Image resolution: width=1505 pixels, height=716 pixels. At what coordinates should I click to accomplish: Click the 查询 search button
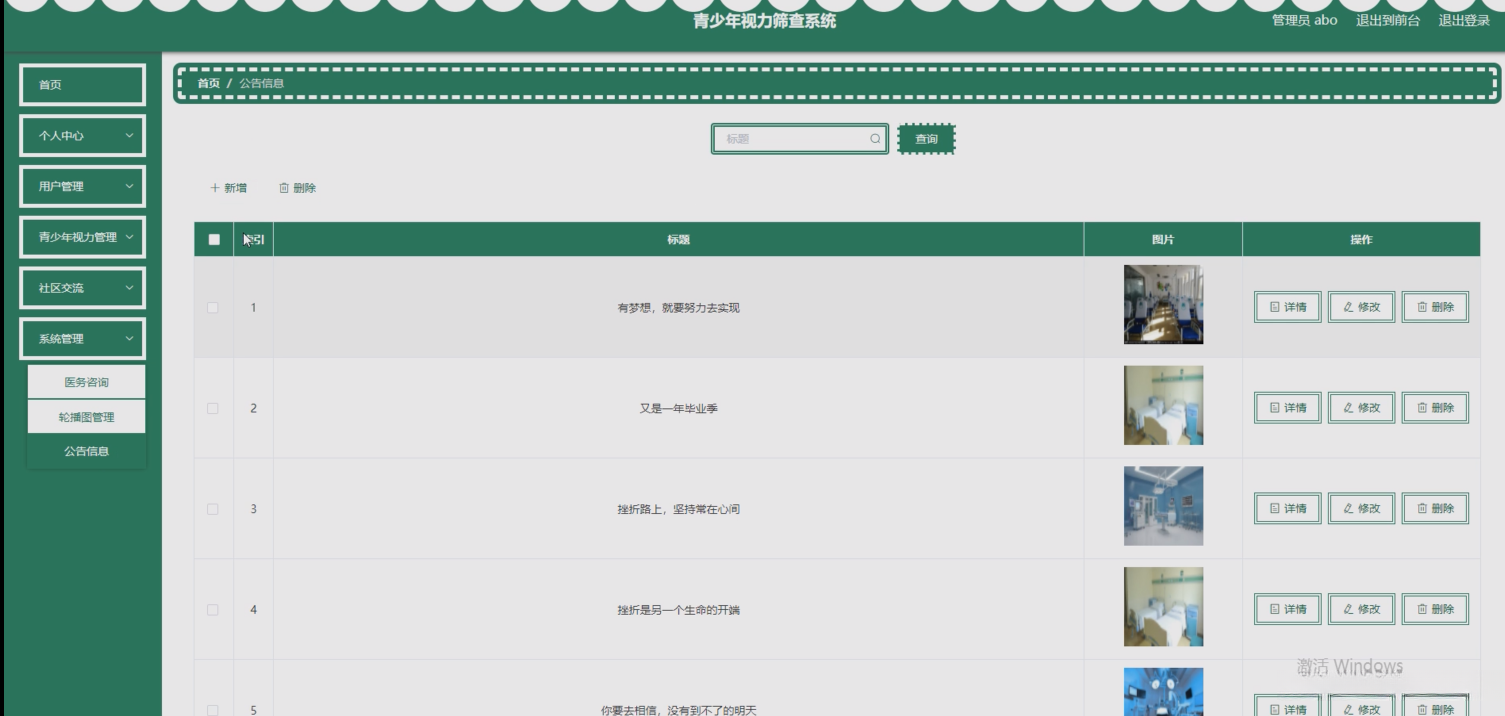click(x=927, y=139)
